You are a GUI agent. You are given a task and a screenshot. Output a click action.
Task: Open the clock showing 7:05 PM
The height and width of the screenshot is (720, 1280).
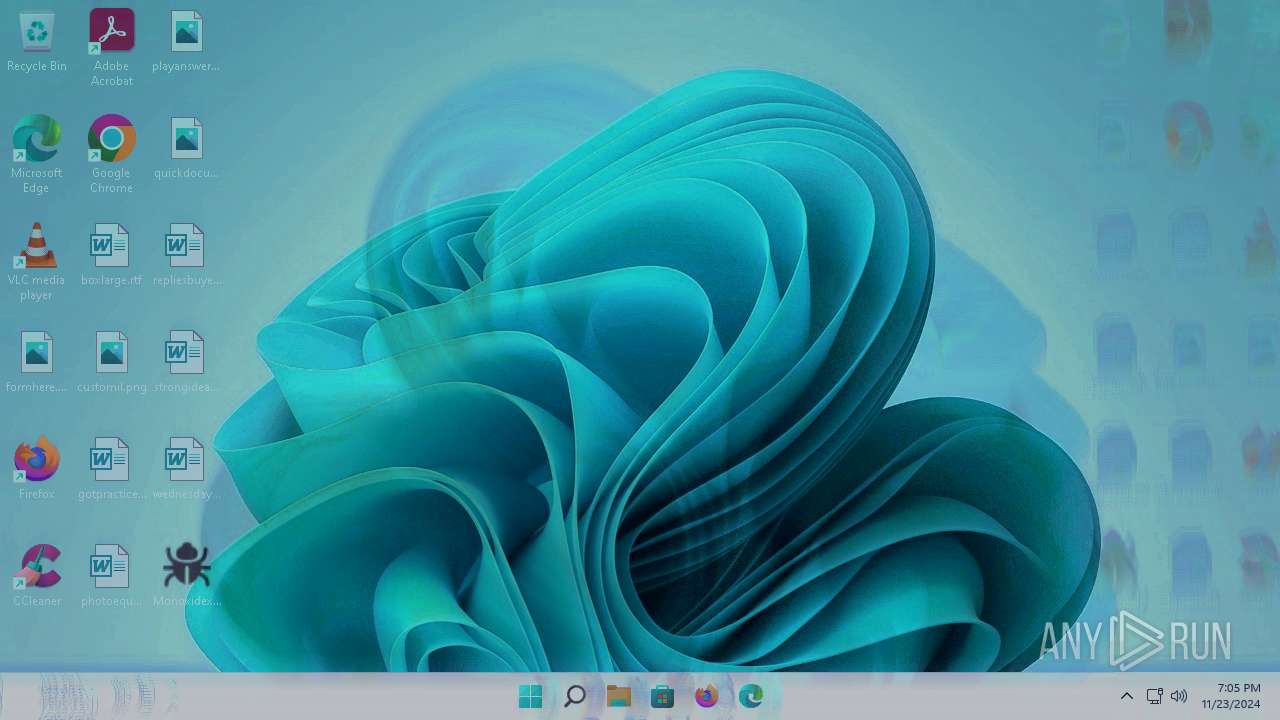1231,696
